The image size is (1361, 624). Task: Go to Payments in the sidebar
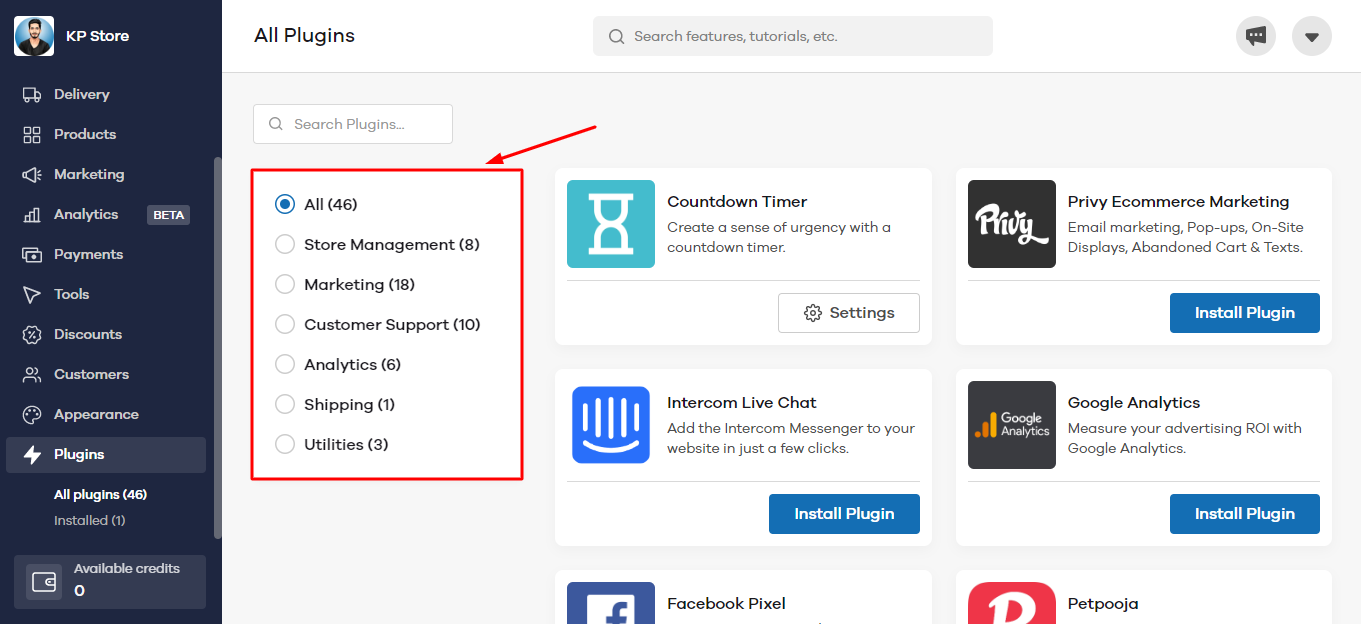click(x=88, y=254)
